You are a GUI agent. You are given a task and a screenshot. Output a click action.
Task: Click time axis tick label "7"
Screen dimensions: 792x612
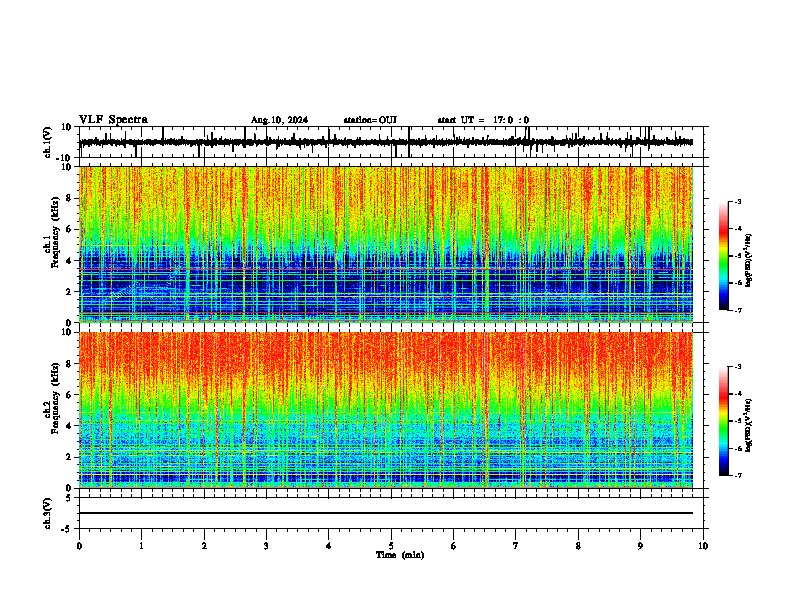click(x=516, y=545)
